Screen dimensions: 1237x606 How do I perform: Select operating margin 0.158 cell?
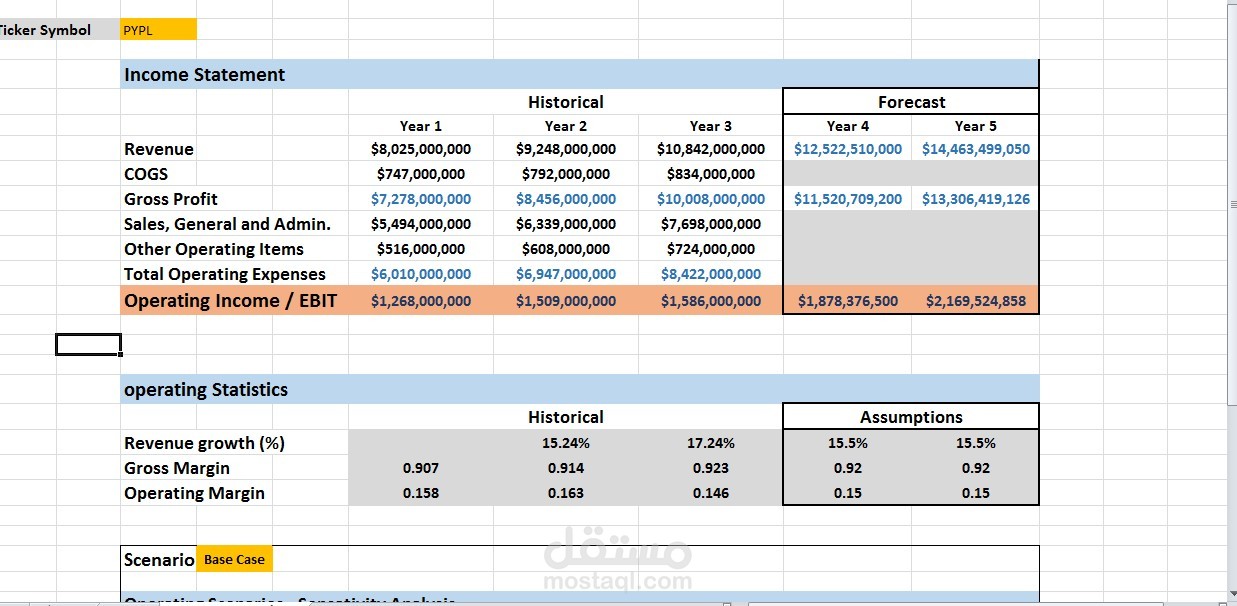[x=421, y=493]
